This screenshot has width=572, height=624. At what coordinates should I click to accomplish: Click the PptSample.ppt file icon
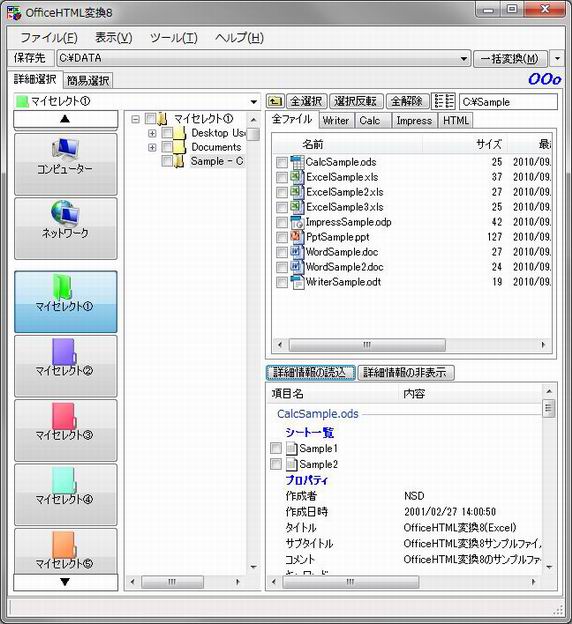[x=297, y=237]
